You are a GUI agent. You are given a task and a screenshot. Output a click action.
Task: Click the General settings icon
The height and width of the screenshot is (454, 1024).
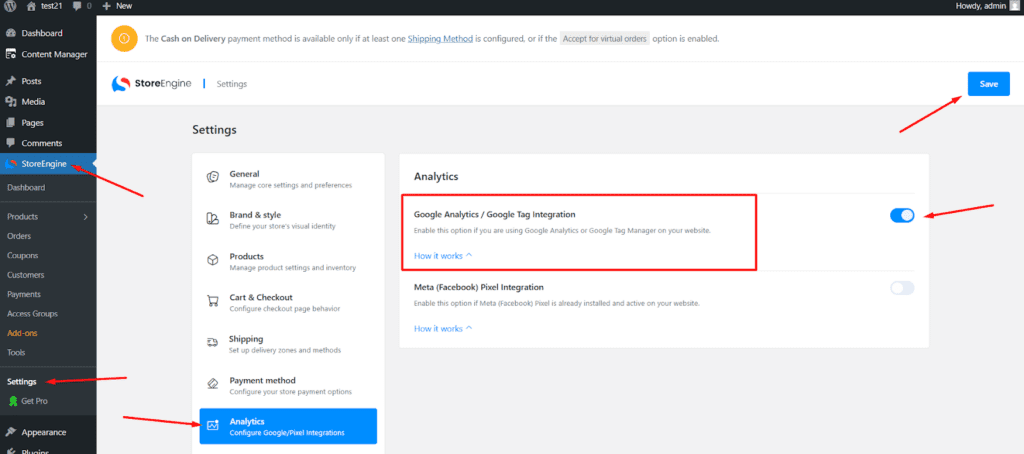[212, 178]
